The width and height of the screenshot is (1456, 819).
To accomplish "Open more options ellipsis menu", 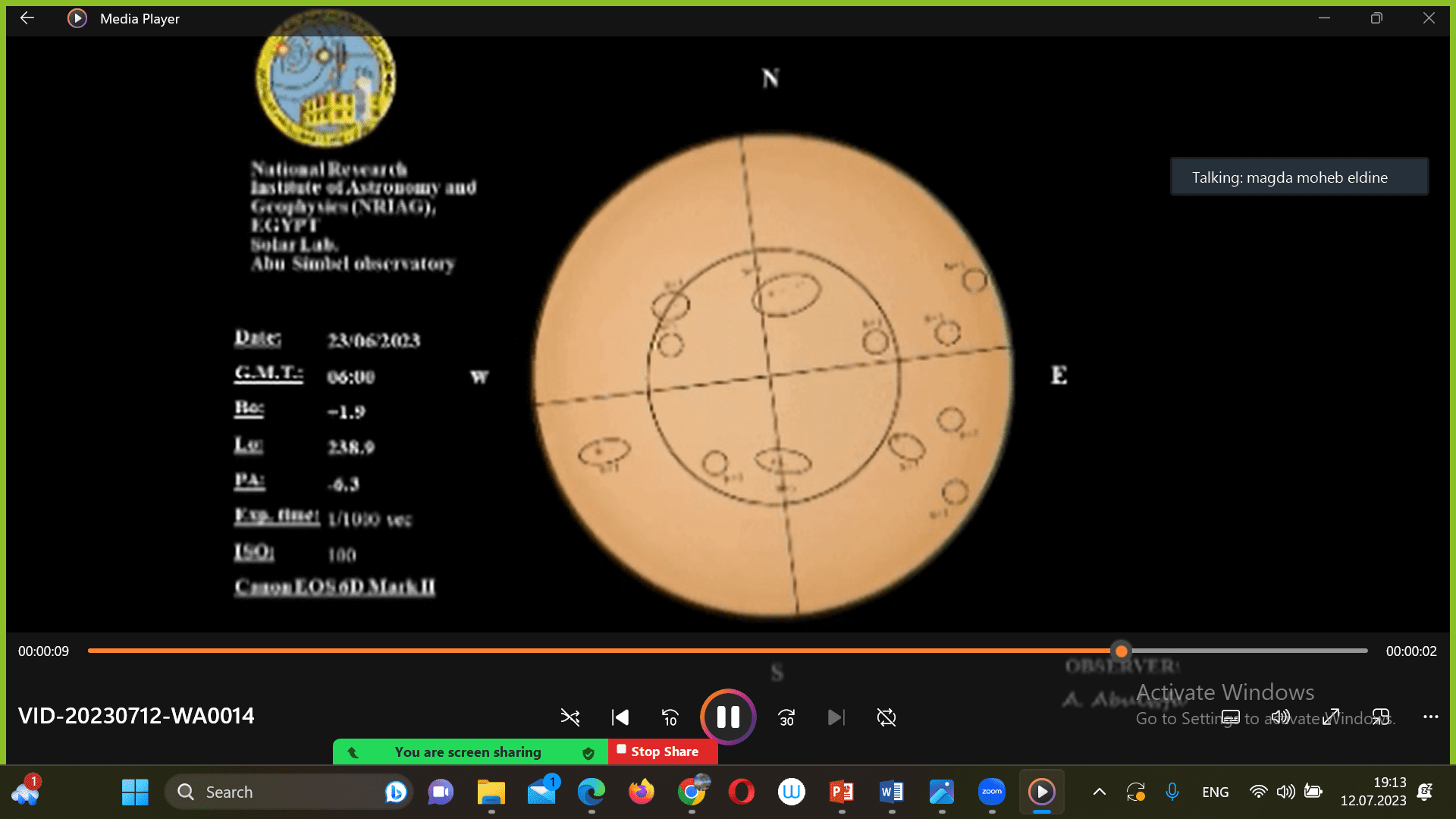I will pos(1431,717).
